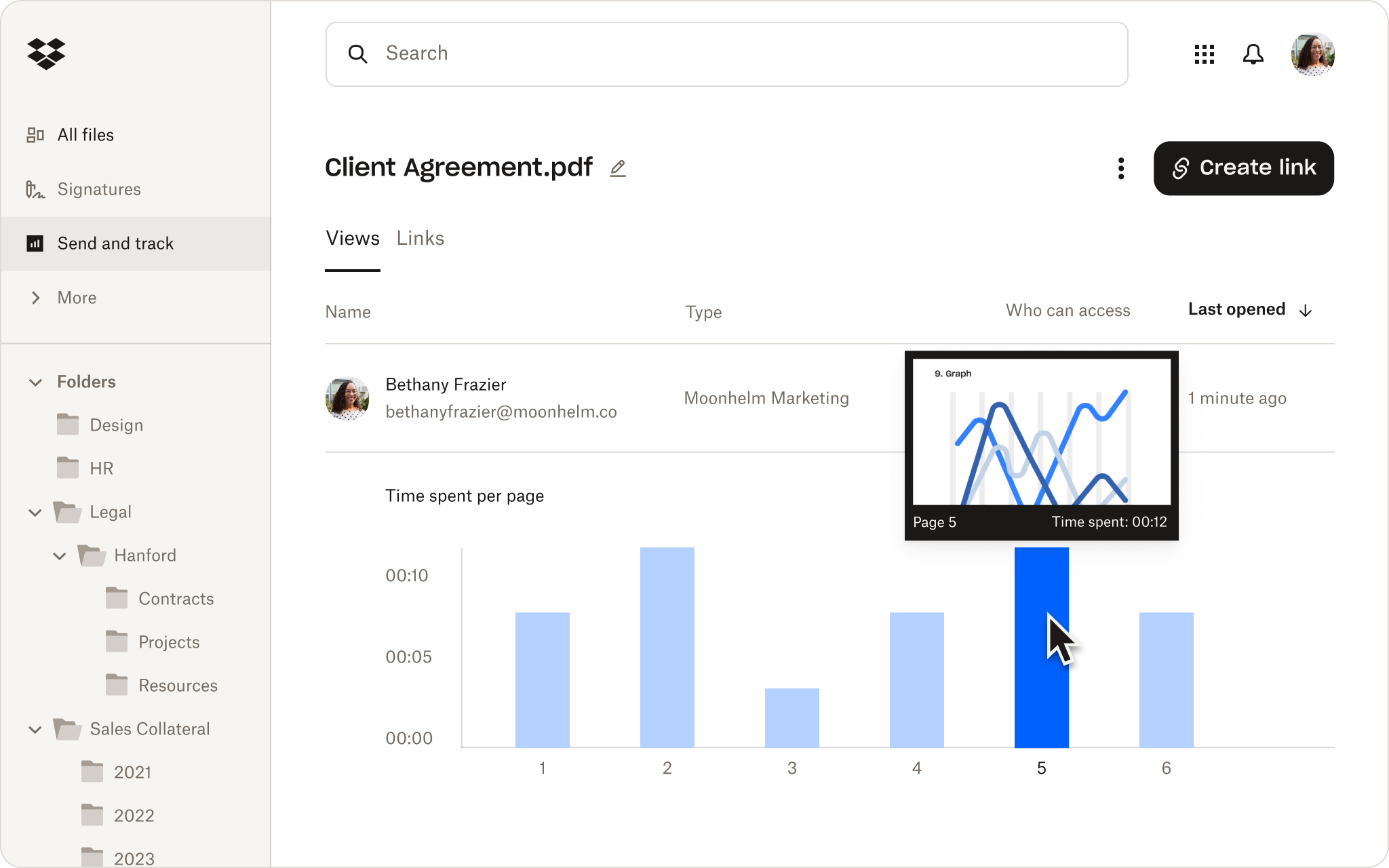The width and height of the screenshot is (1389, 868).
Task: Expand the Sales Collateral folder
Action: (x=35, y=728)
